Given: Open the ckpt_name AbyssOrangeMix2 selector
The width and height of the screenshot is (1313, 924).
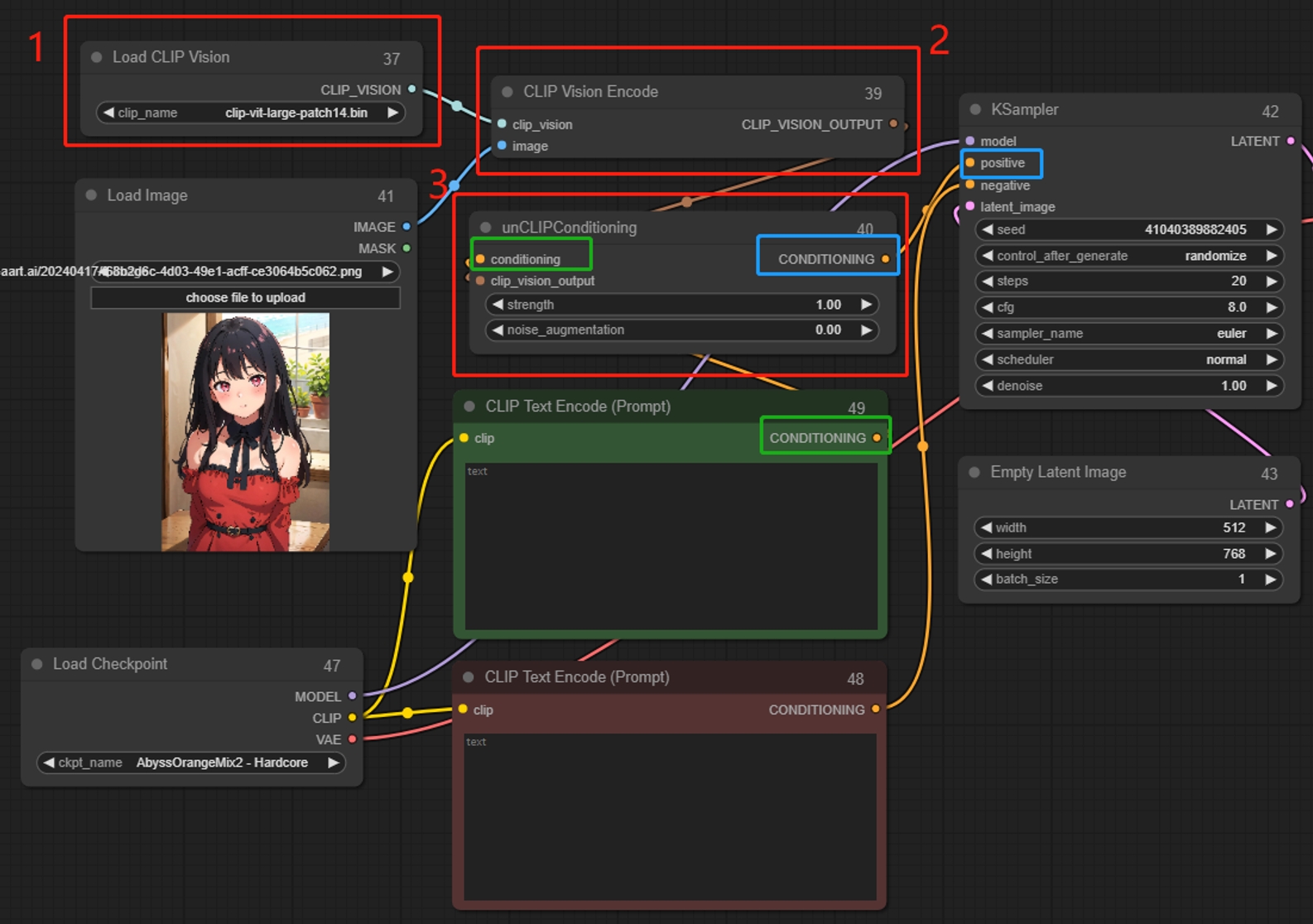Looking at the screenshot, I should click(x=190, y=763).
